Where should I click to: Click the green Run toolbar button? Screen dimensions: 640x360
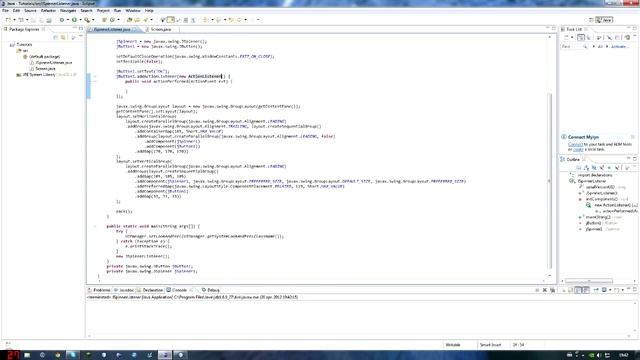(74, 20)
